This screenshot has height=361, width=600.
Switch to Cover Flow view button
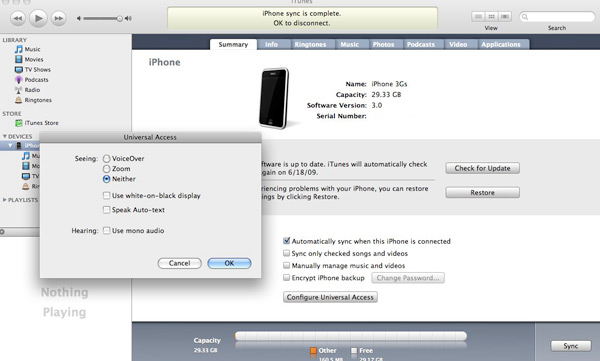click(505, 16)
